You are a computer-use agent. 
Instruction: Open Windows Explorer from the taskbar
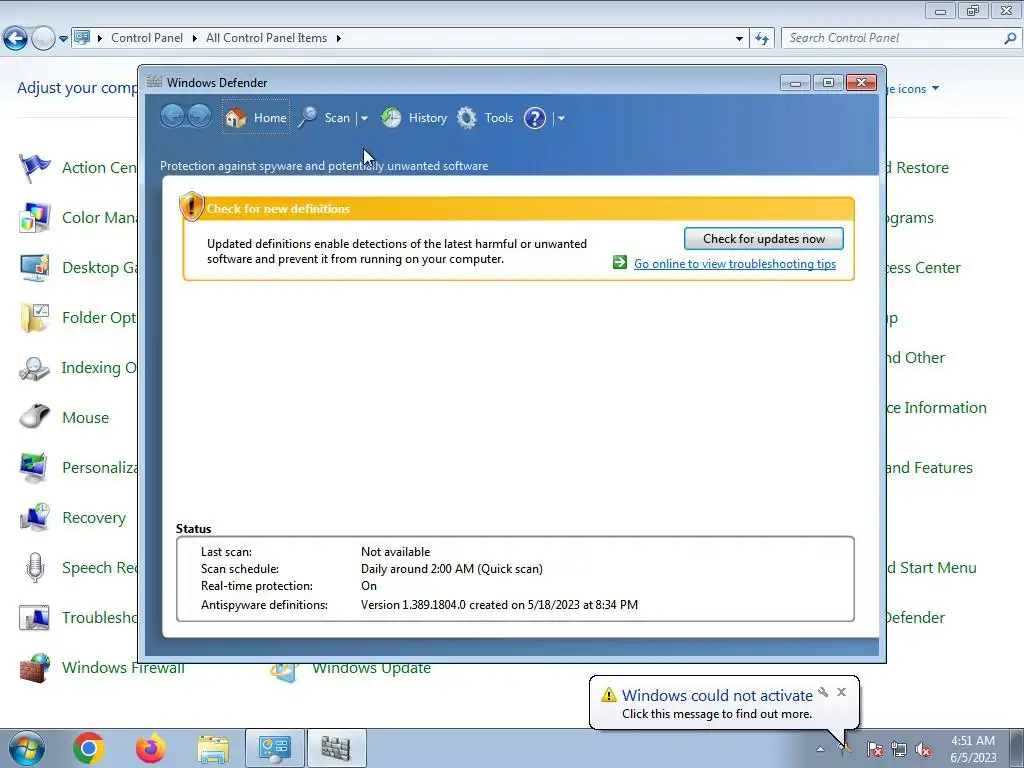[213, 749]
